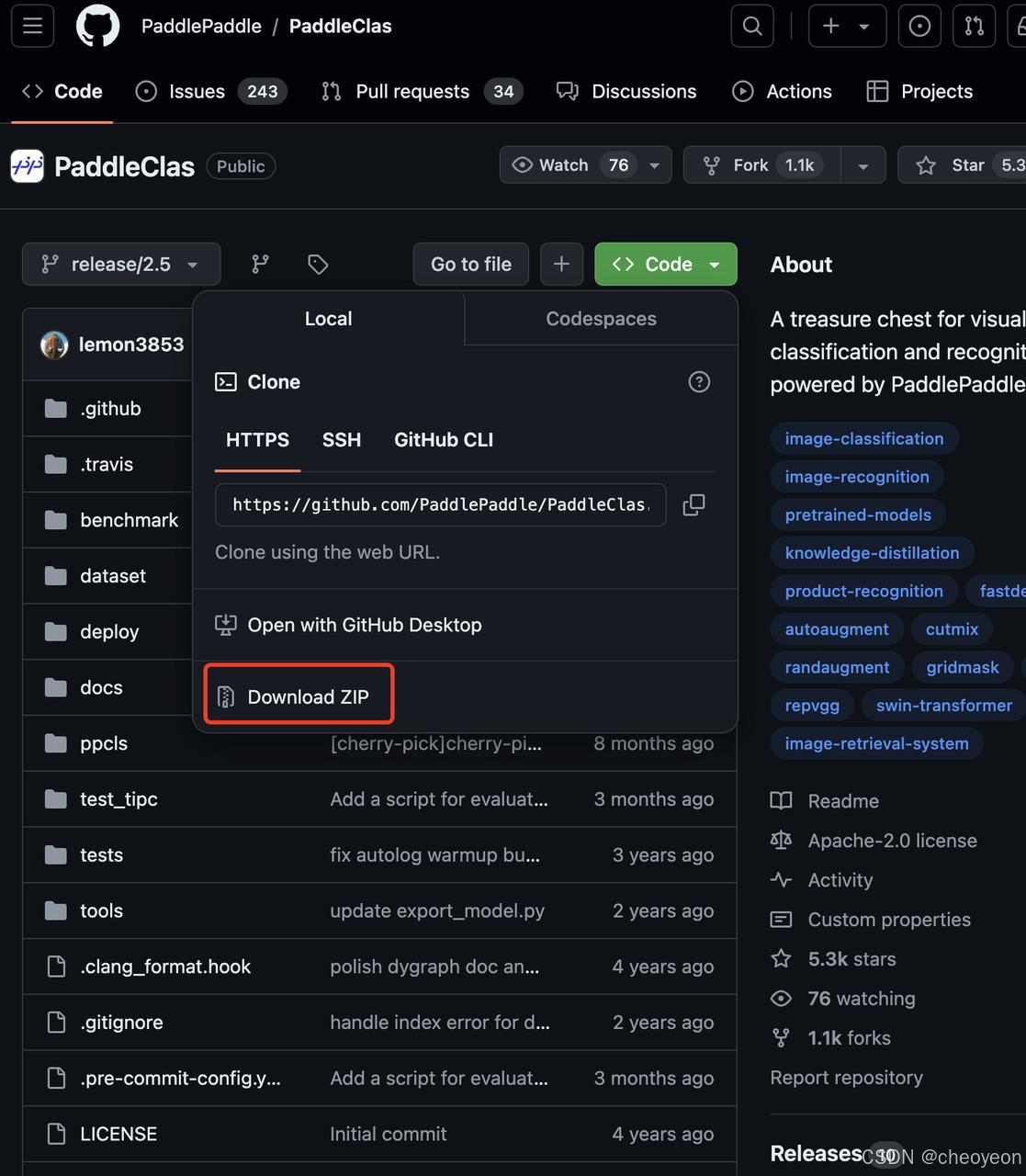This screenshot has width=1026, height=1176.
Task: Open the benchmark folder
Action: pos(130,520)
